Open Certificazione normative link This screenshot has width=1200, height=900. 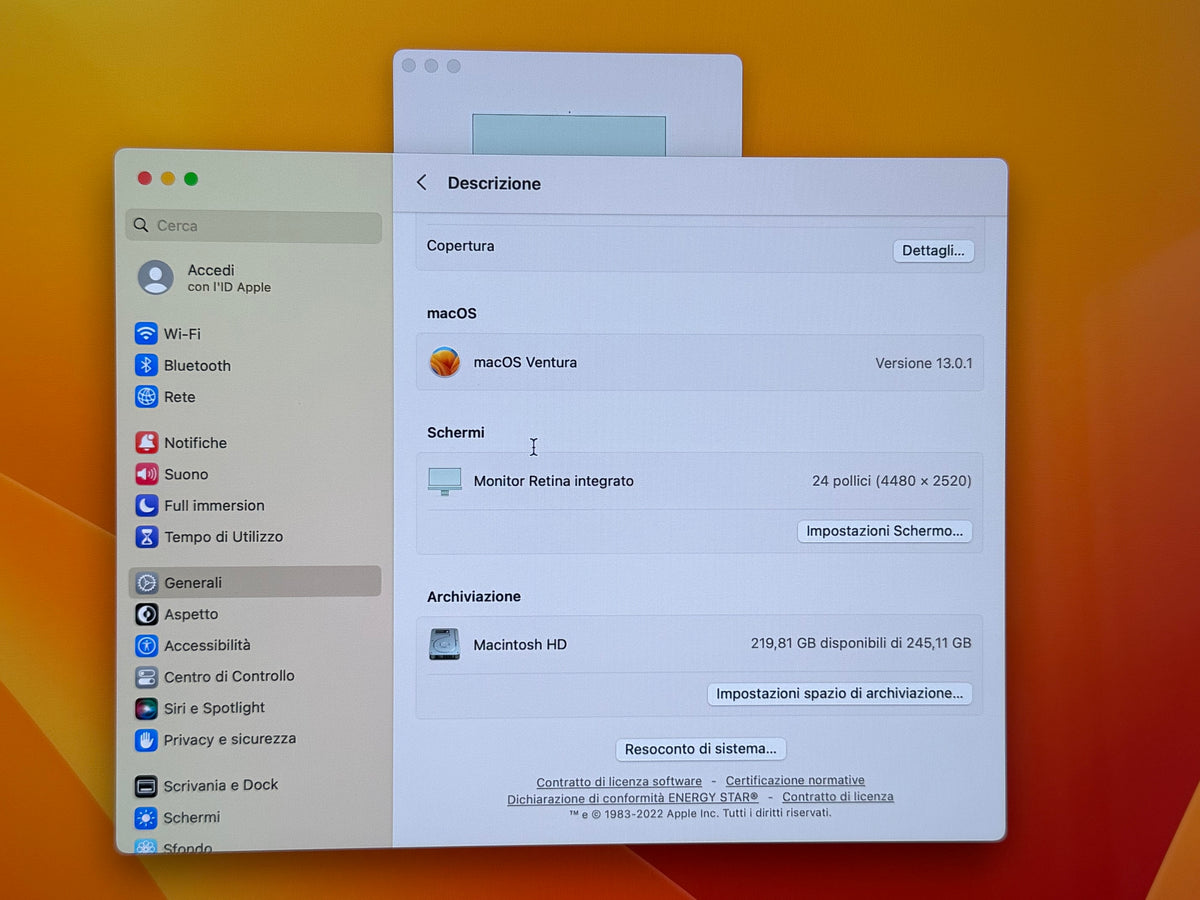(795, 781)
